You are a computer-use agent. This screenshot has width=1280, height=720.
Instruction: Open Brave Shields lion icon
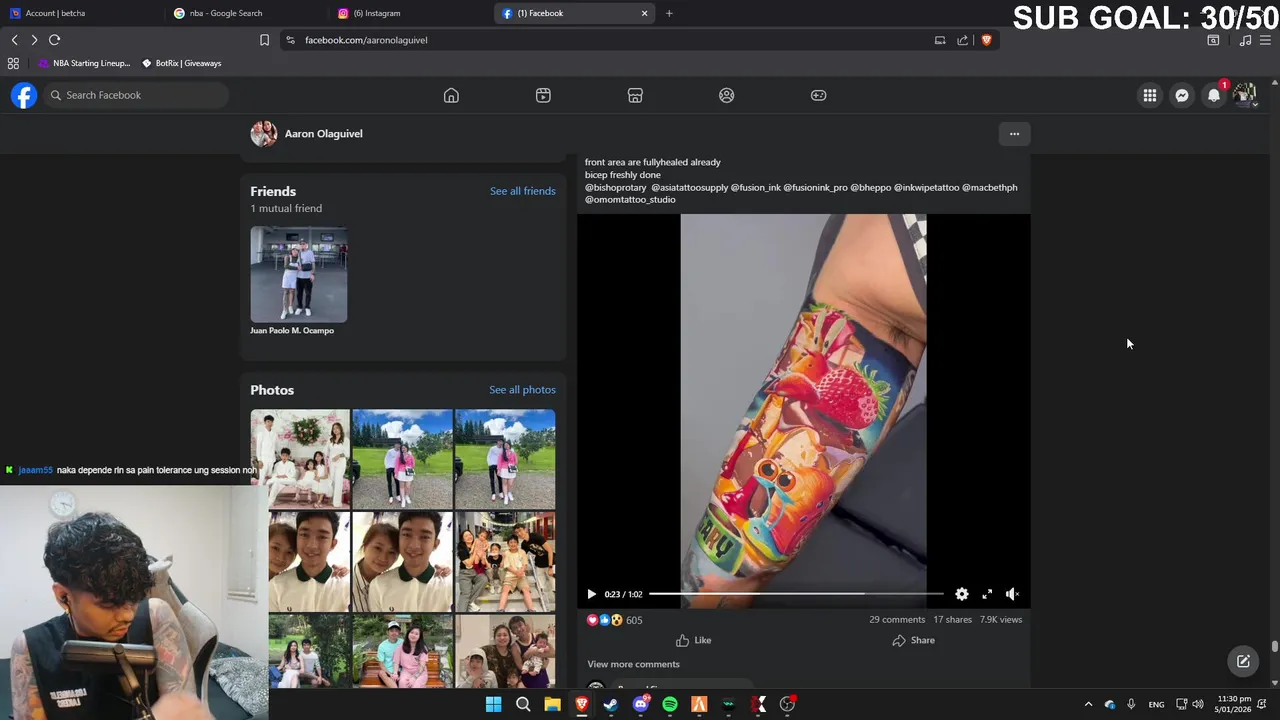pyautogui.click(x=986, y=40)
